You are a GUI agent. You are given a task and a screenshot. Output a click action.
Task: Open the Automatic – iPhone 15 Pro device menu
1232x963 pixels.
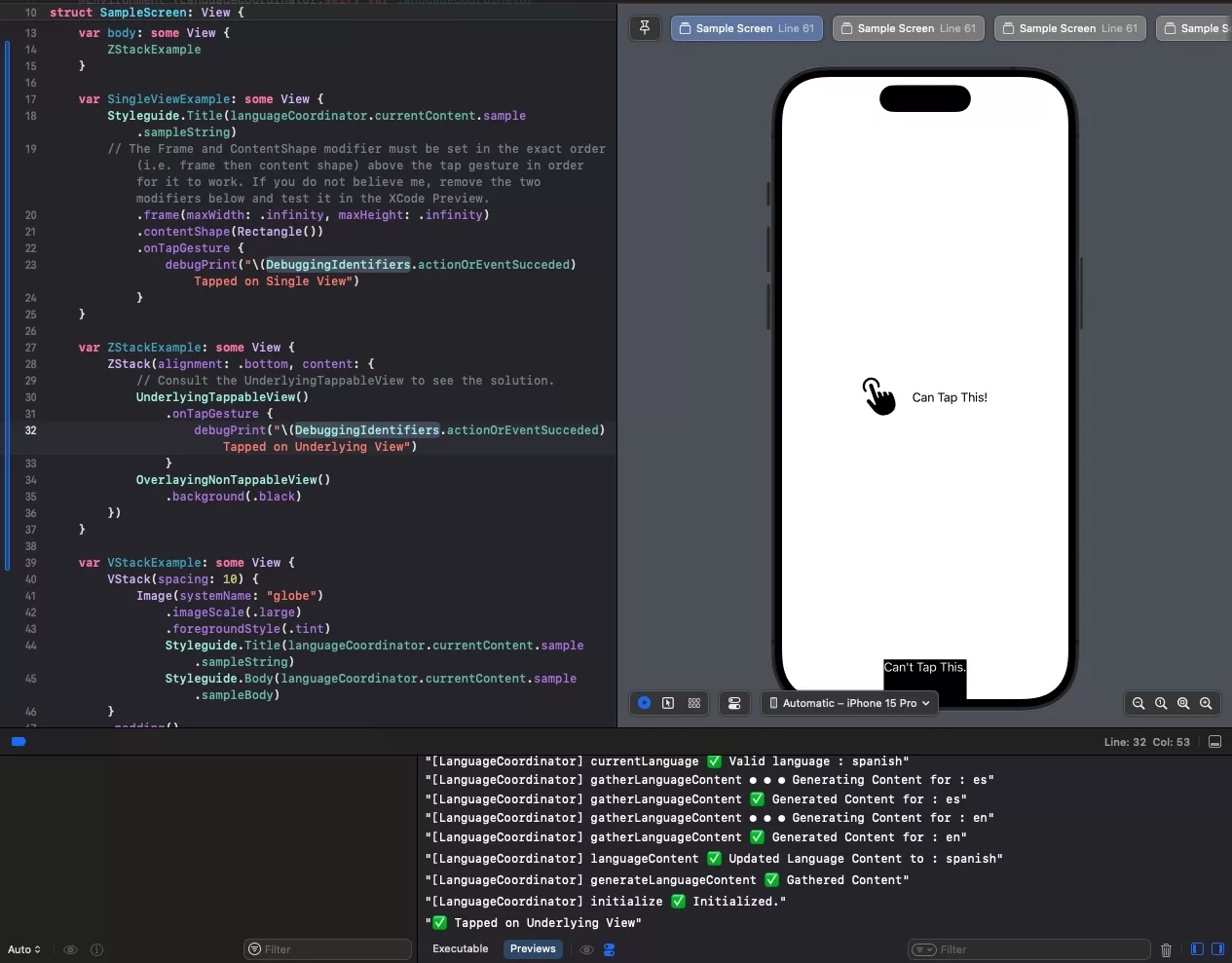[849, 703]
